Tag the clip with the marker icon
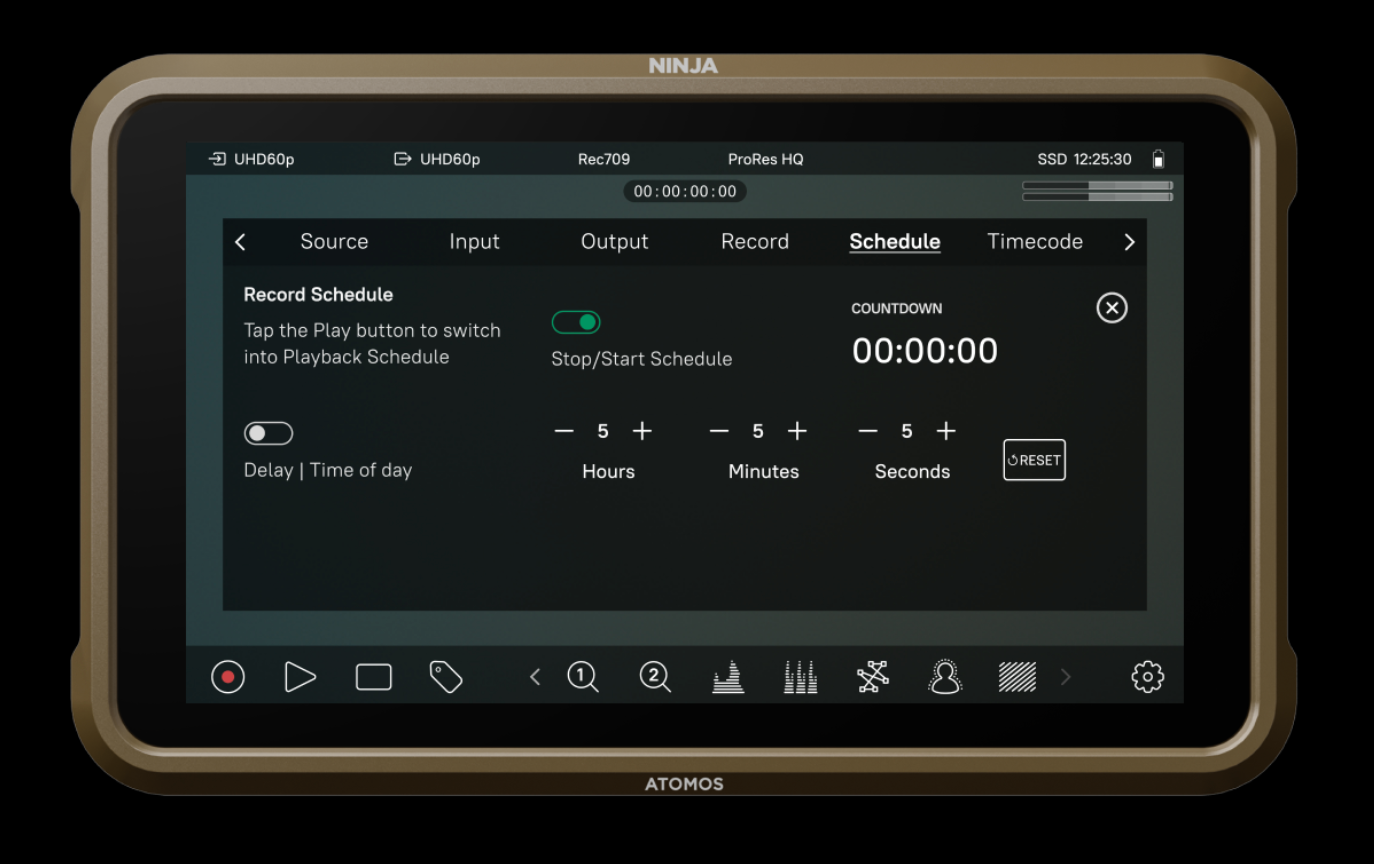Screen dimensions: 1374x864 click(445, 677)
